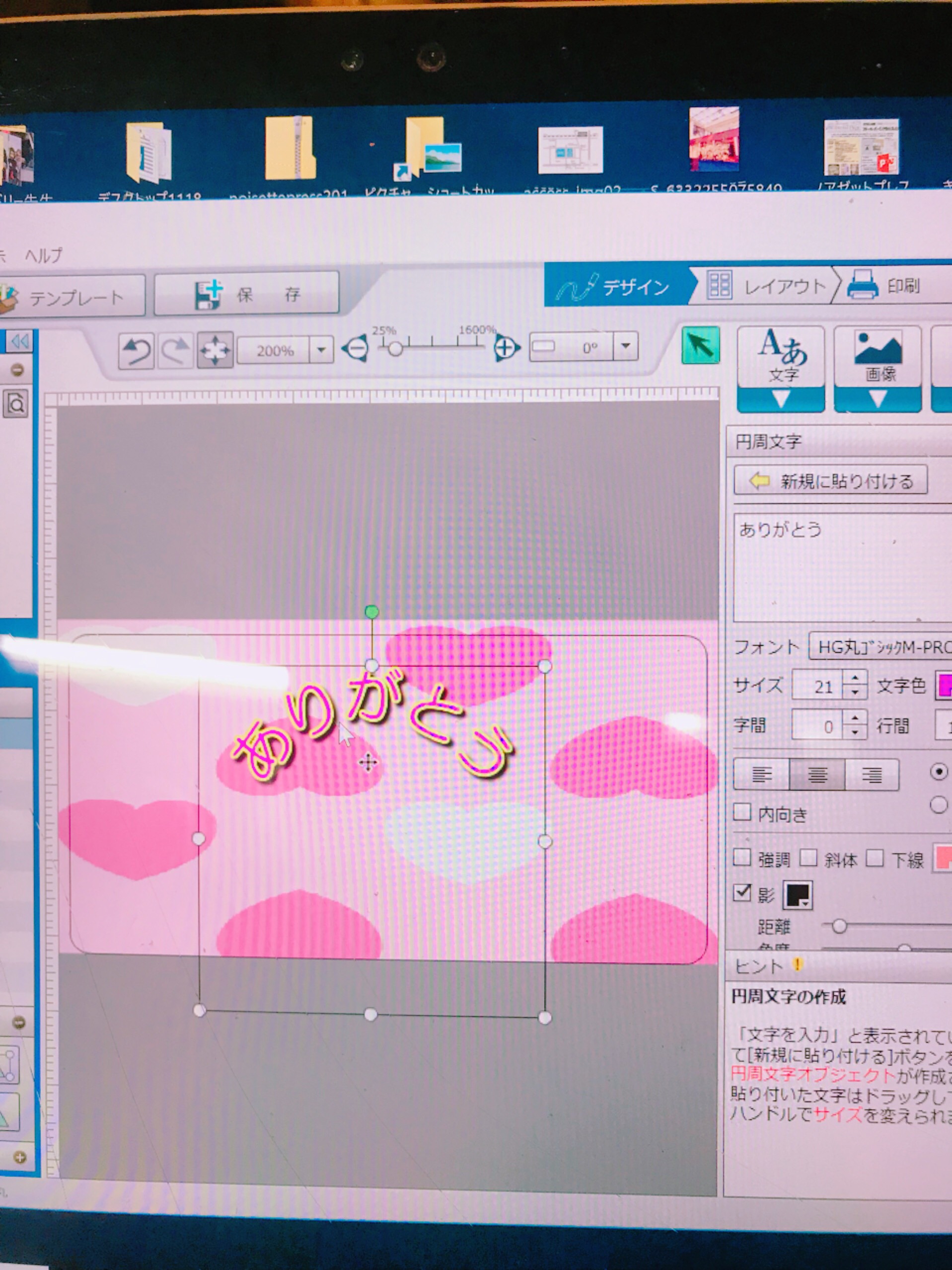This screenshot has height=1270, width=952.
Task: Click the magenta 文字色 color swatch
Action: coord(945,686)
